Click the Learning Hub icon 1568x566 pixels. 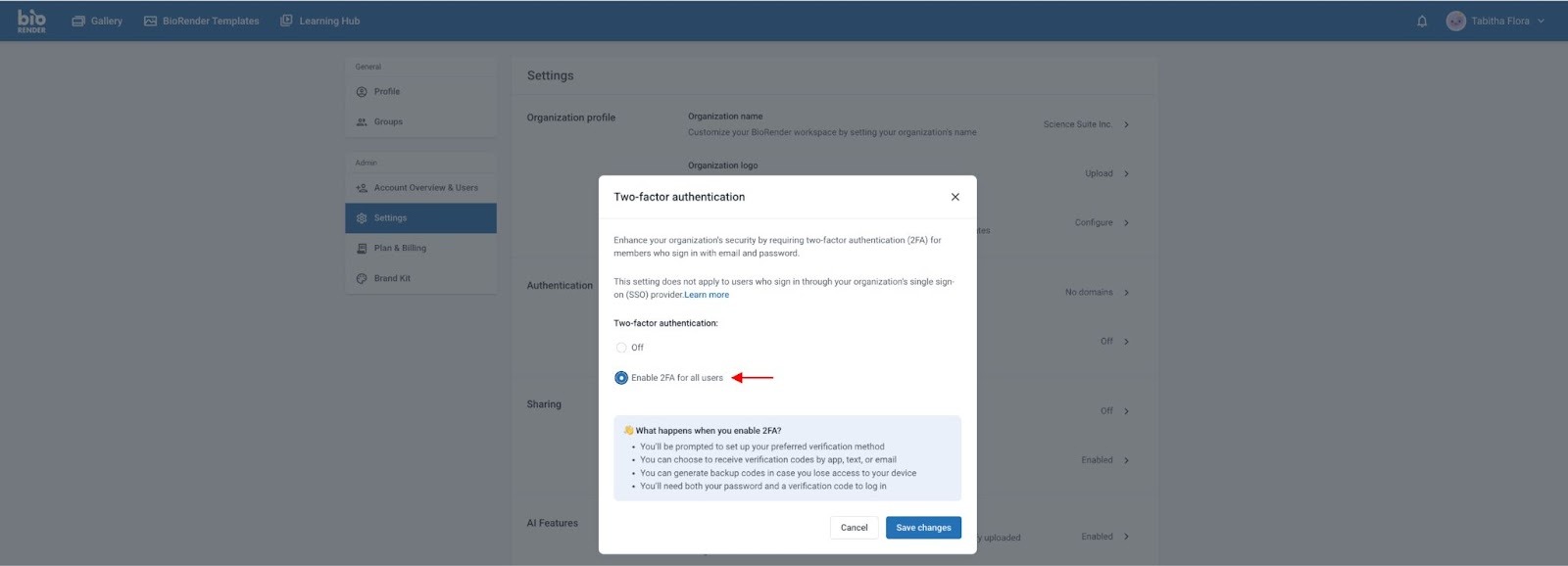point(286,21)
